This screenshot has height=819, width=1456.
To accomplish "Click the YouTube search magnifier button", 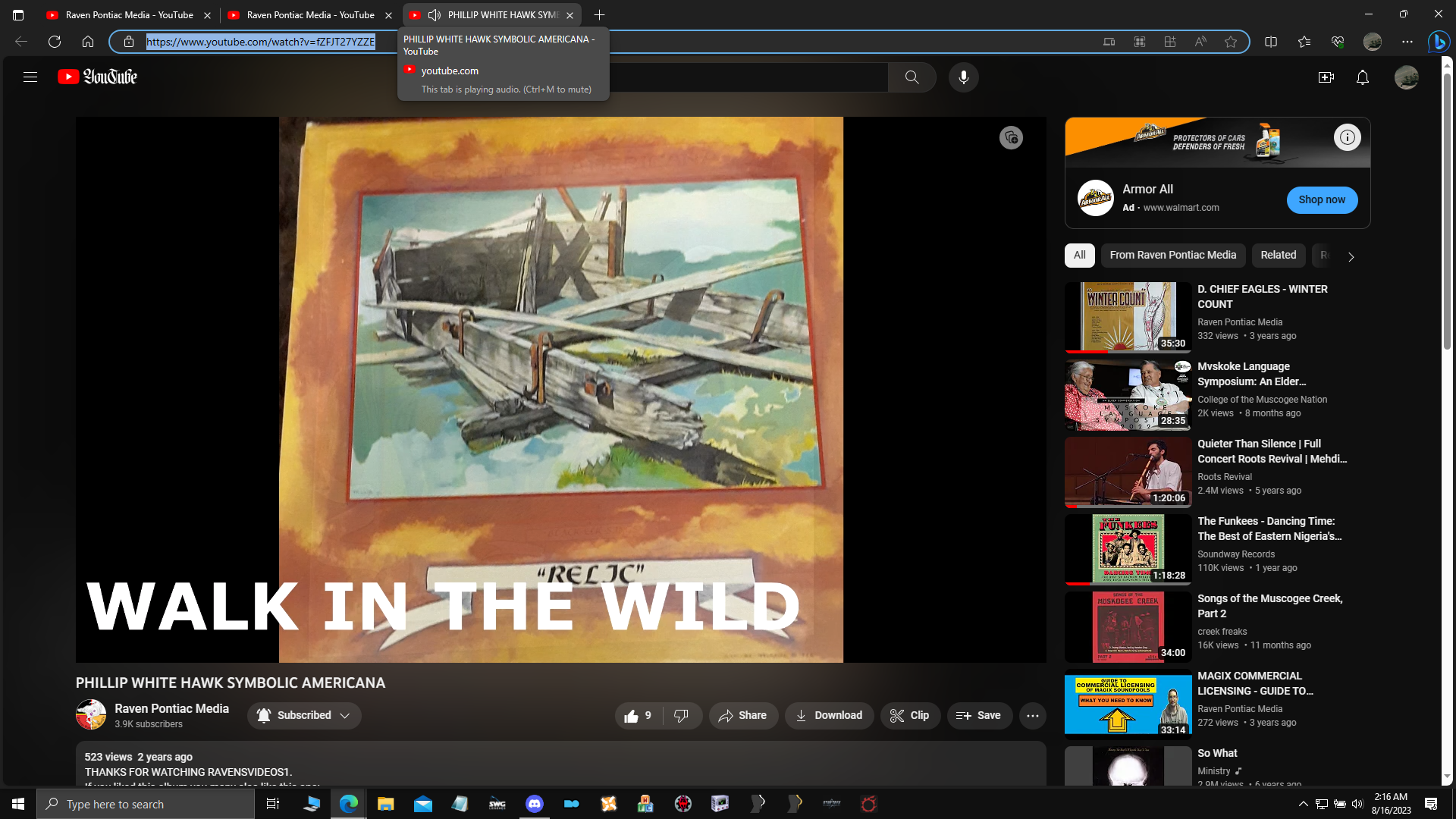I will coord(912,77).
